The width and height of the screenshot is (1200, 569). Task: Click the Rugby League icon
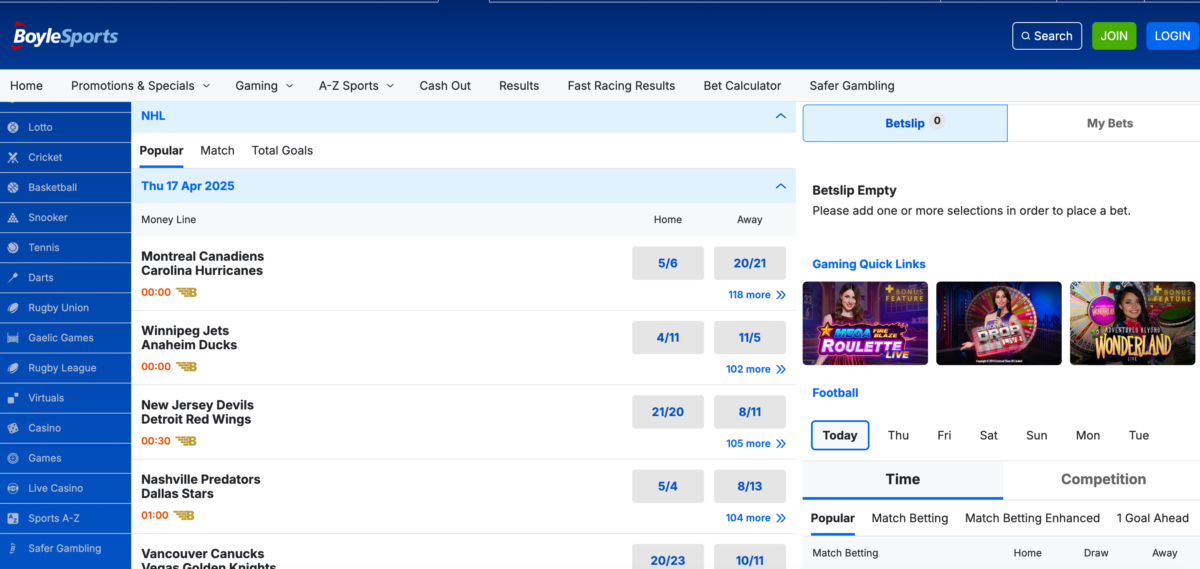click(x=13, y=368)
